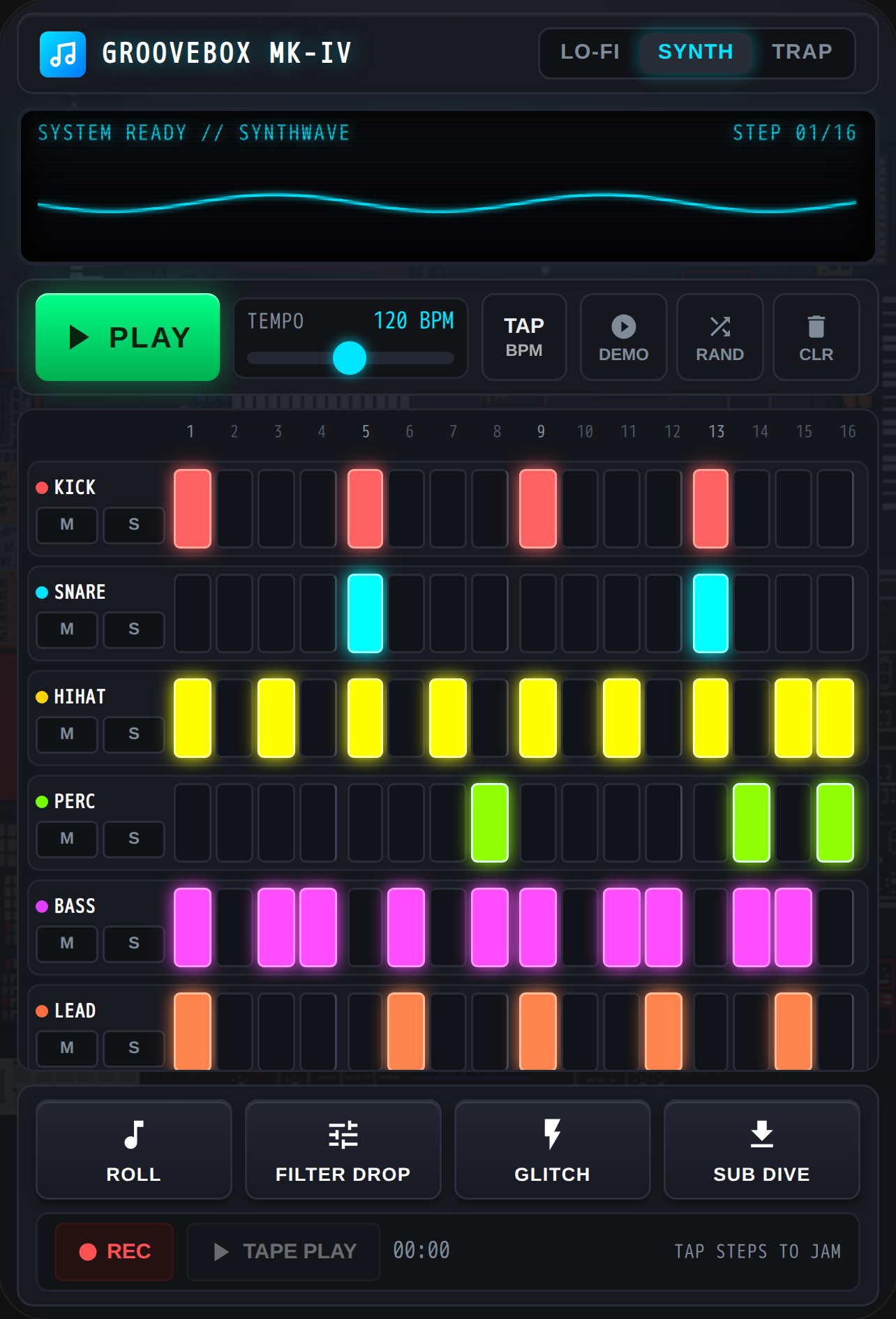Enable SNARE step 1

click(193, 613)
